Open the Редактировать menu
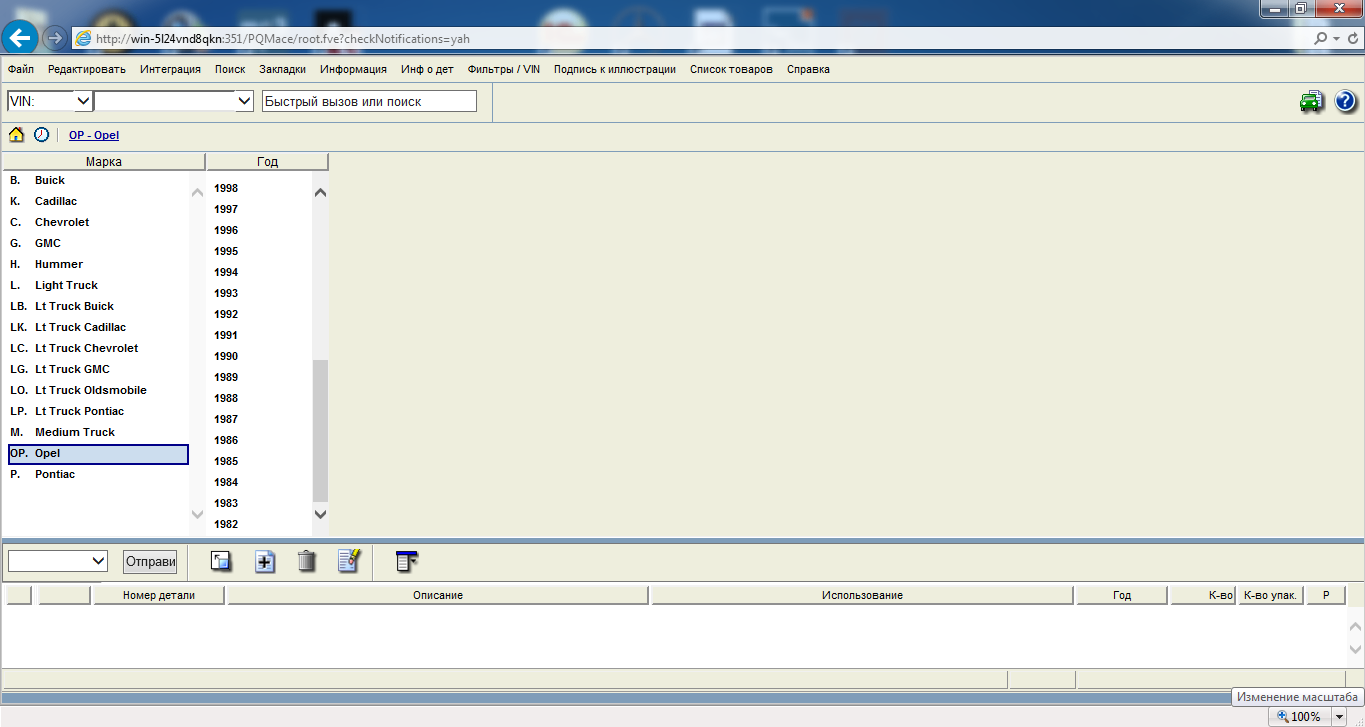Screen dimensions: 1365x727 coord(87,69)
